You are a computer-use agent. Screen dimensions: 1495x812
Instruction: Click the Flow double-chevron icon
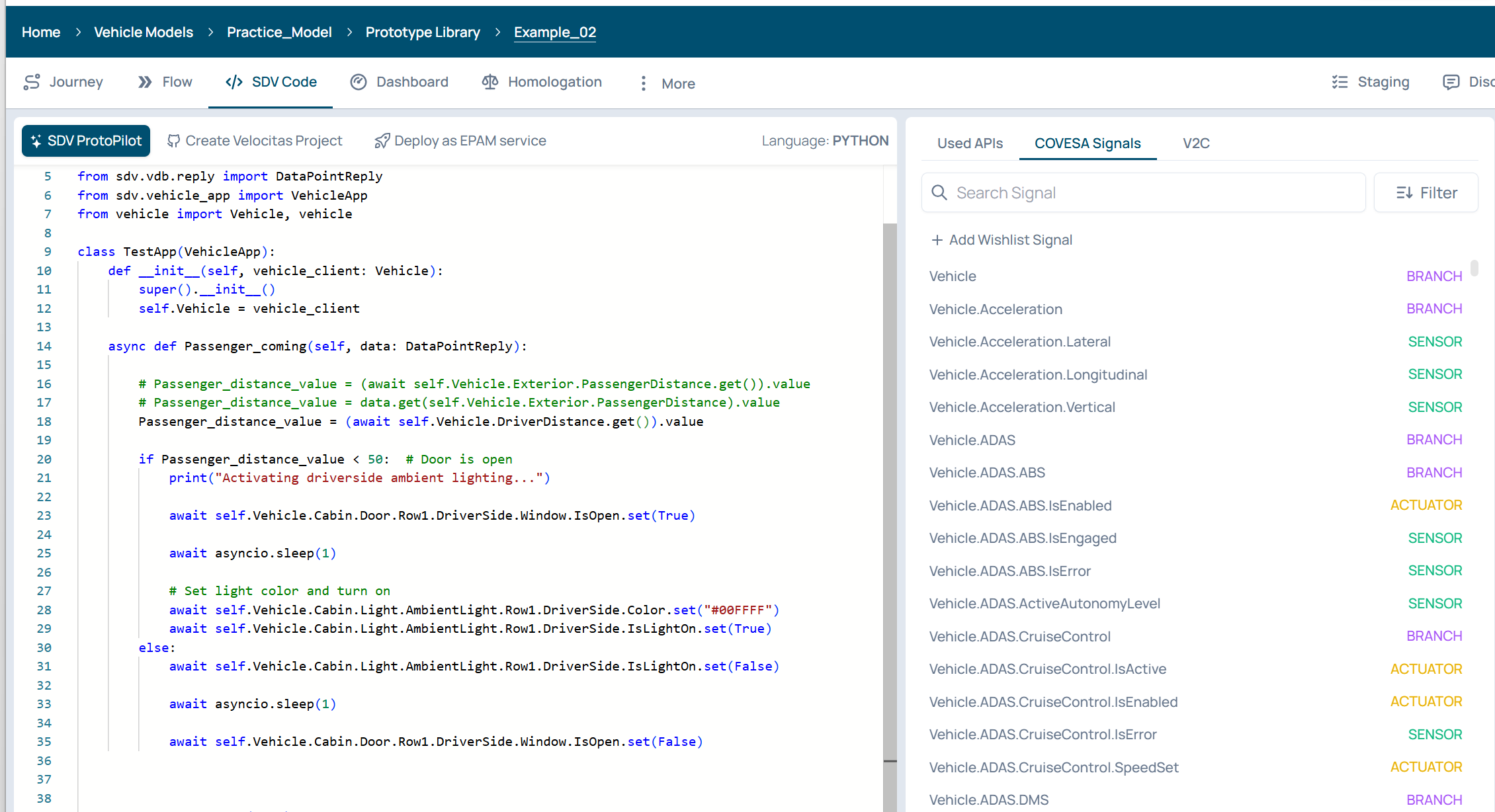(145, 82)
